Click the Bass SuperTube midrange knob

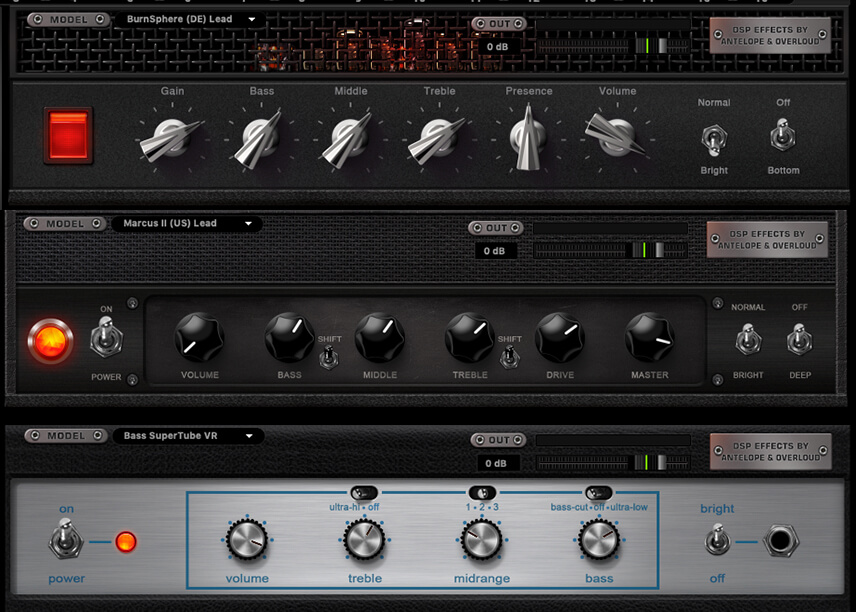482,539
